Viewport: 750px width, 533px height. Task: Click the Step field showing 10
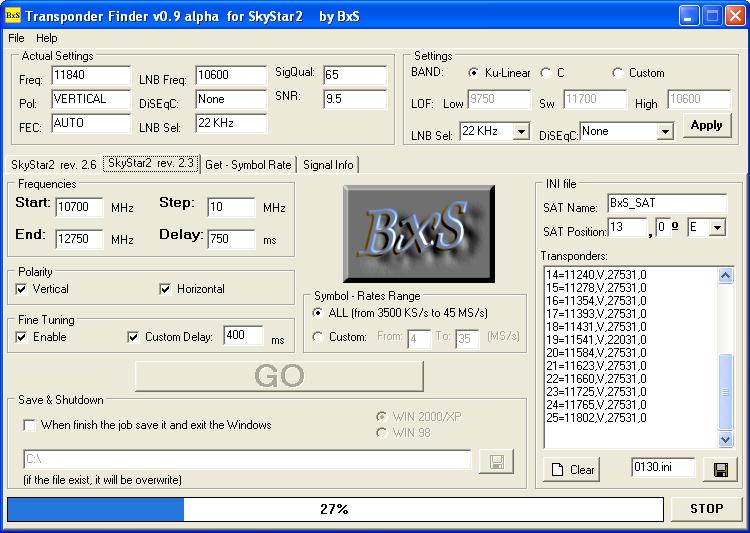click(x=232, y=207)
